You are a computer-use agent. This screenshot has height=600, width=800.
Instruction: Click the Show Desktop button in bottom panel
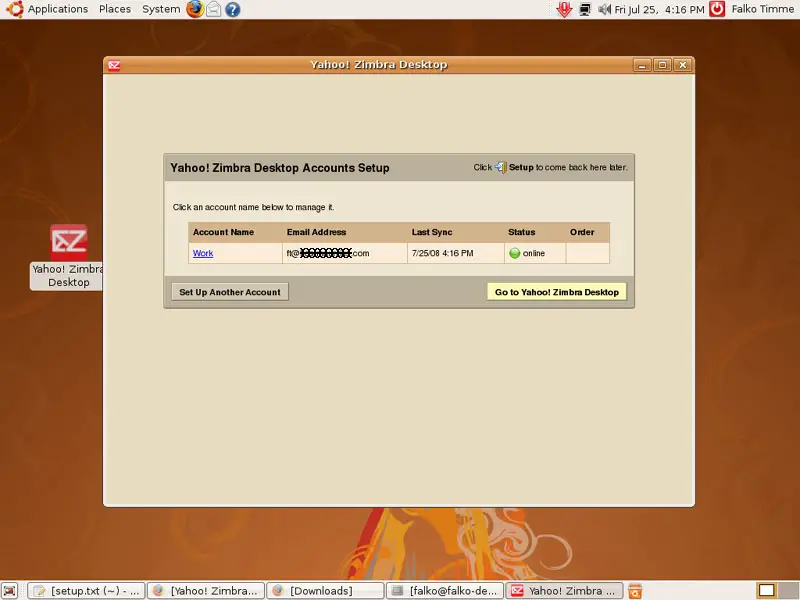click(x=10, y=591)
